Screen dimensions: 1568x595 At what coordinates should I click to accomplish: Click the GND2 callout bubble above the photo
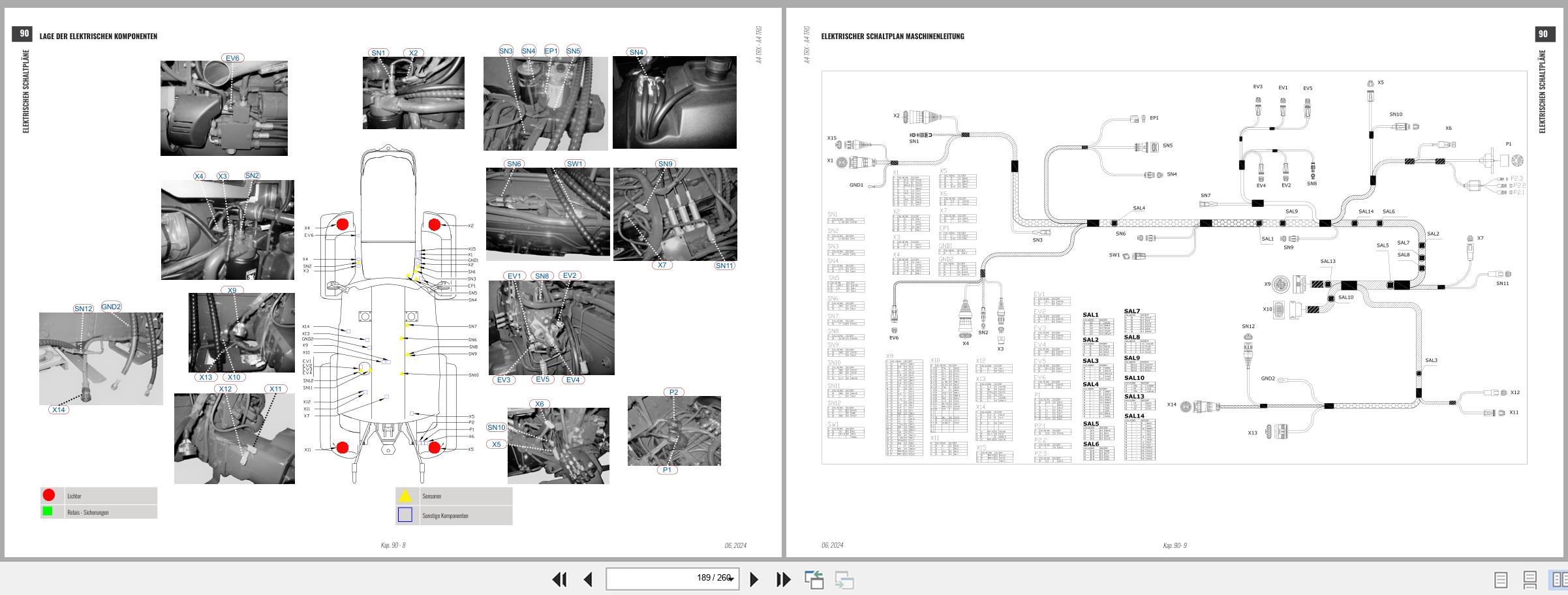[x=111, y=307]
